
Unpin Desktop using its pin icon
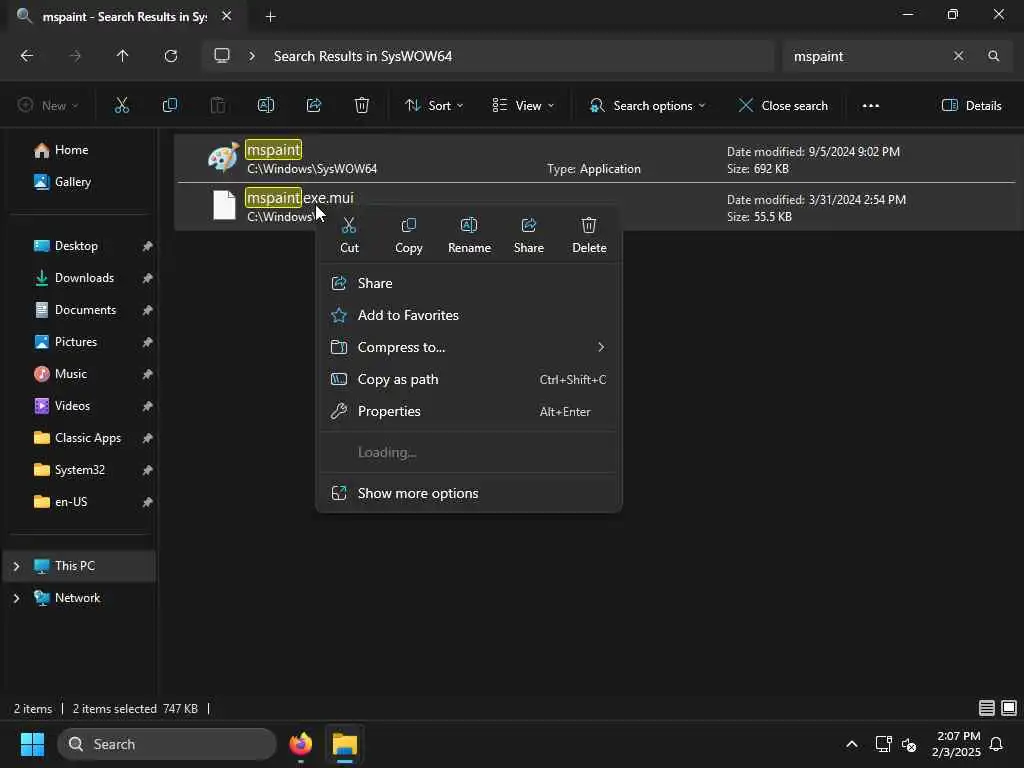tap(147, 246)
